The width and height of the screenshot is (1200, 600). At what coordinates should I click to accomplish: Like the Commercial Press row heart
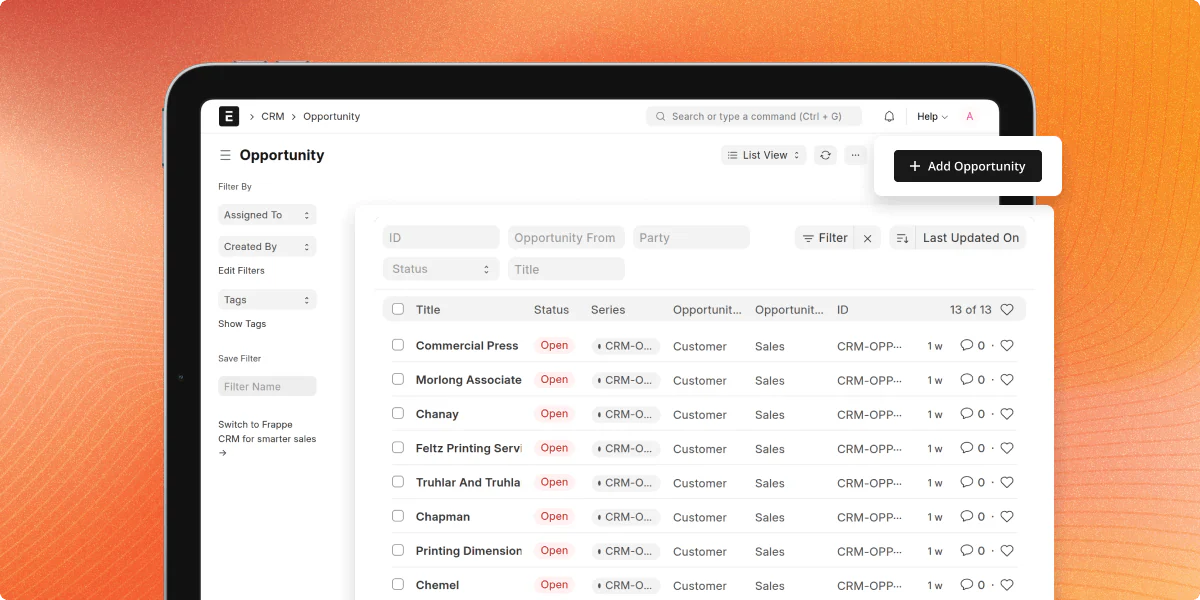click(1007, 346)
